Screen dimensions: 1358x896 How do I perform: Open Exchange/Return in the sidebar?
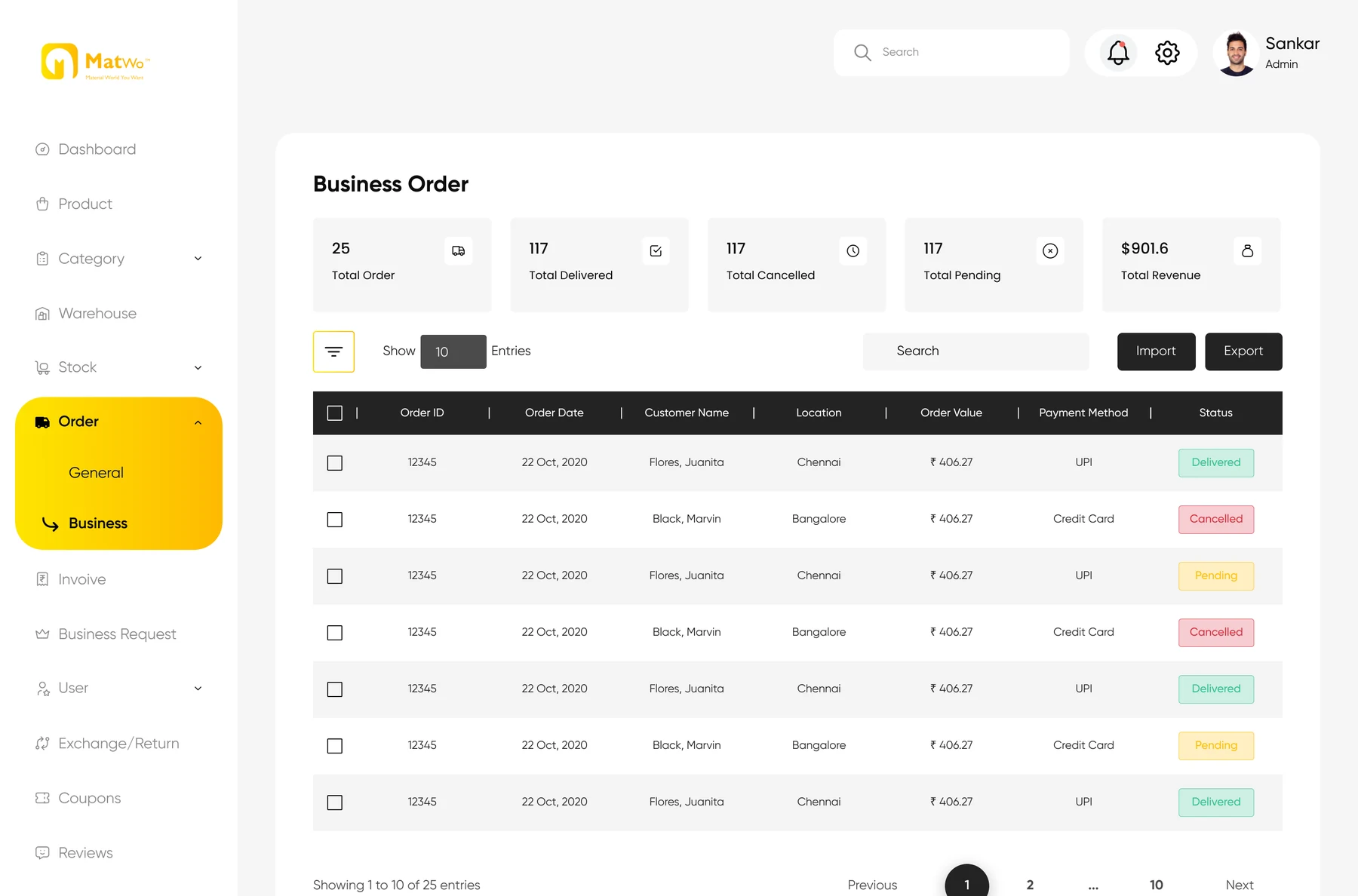pos(107,744)
